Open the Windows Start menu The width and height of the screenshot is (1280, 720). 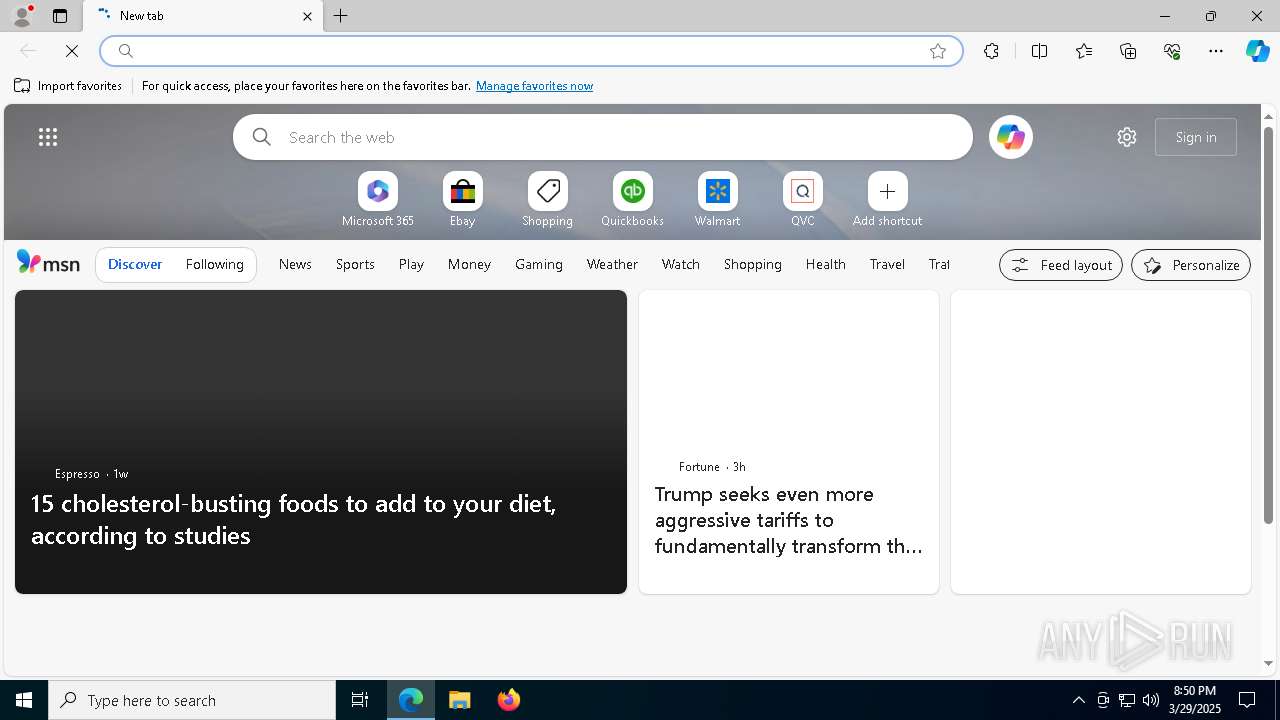24,700
